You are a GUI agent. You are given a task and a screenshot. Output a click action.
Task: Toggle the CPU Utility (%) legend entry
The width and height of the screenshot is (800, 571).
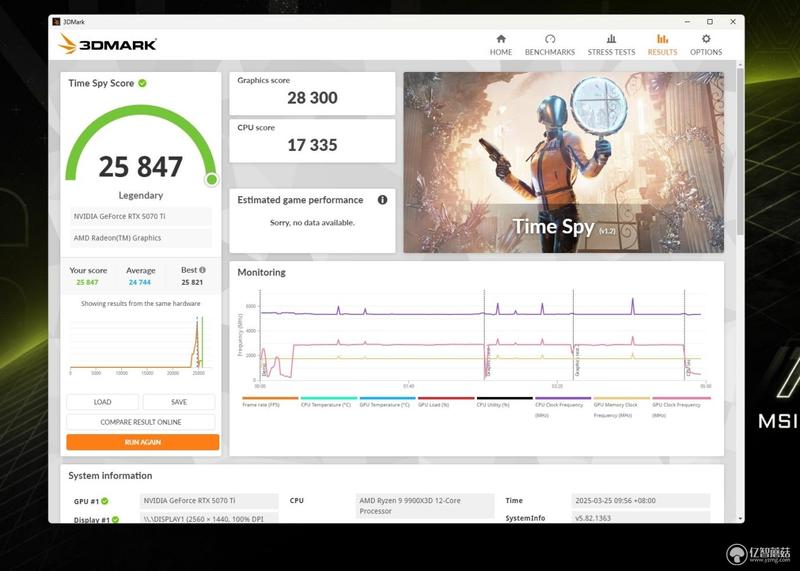pos(505,402)
